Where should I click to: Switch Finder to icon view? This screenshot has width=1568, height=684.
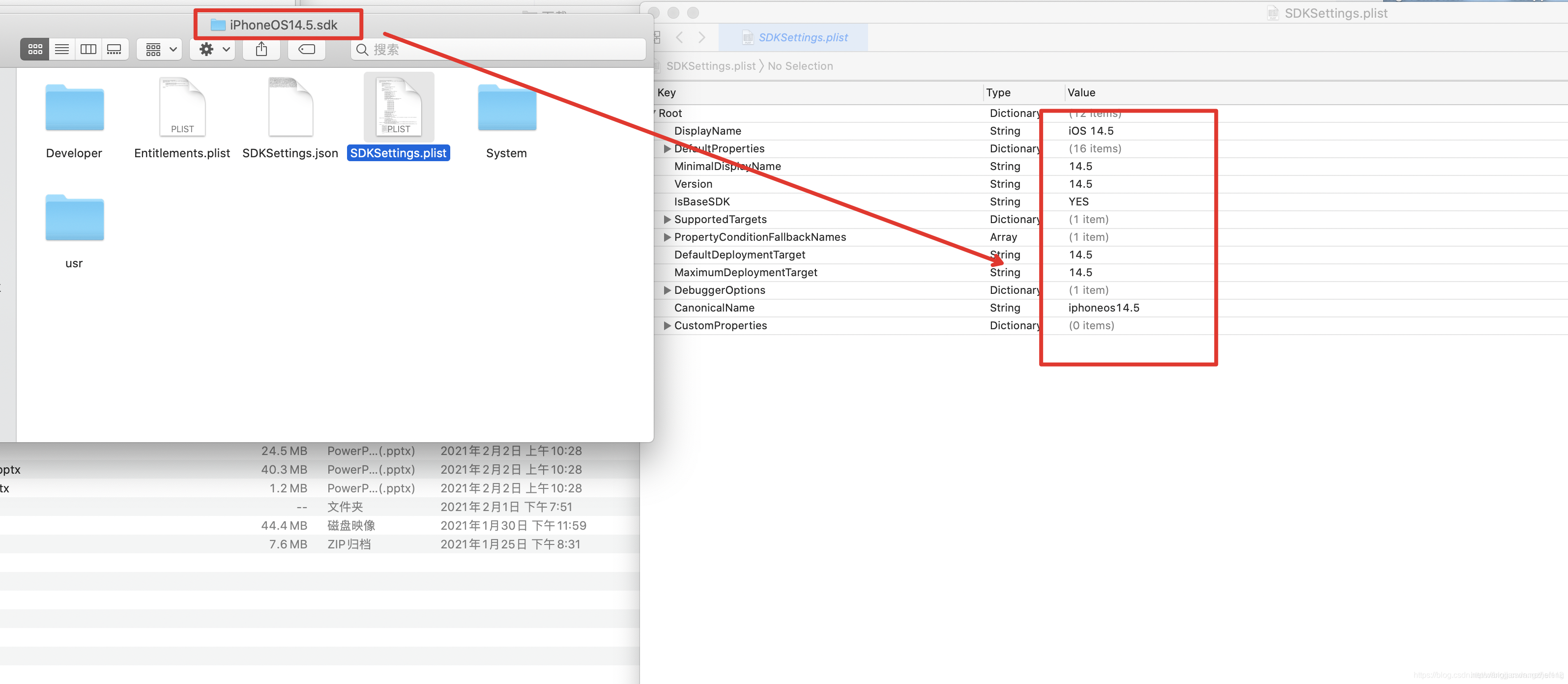point(35,49)
